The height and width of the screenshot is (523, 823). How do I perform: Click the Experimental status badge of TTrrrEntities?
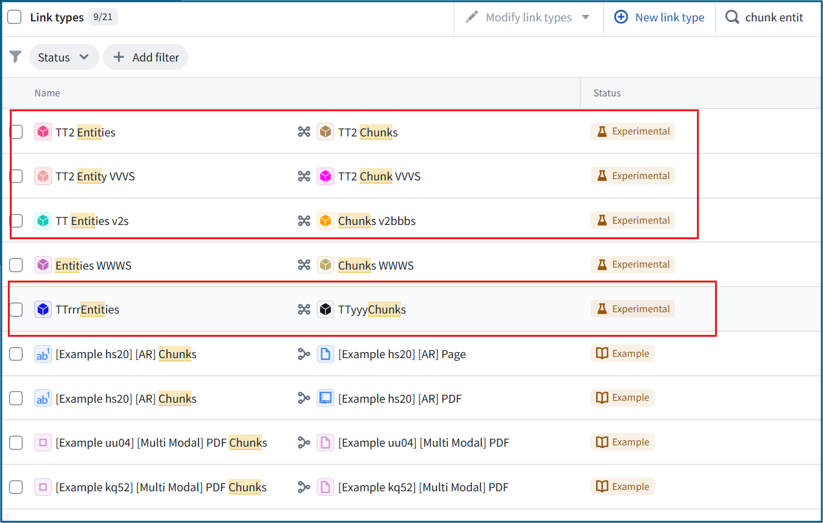(x=632, y=309)
